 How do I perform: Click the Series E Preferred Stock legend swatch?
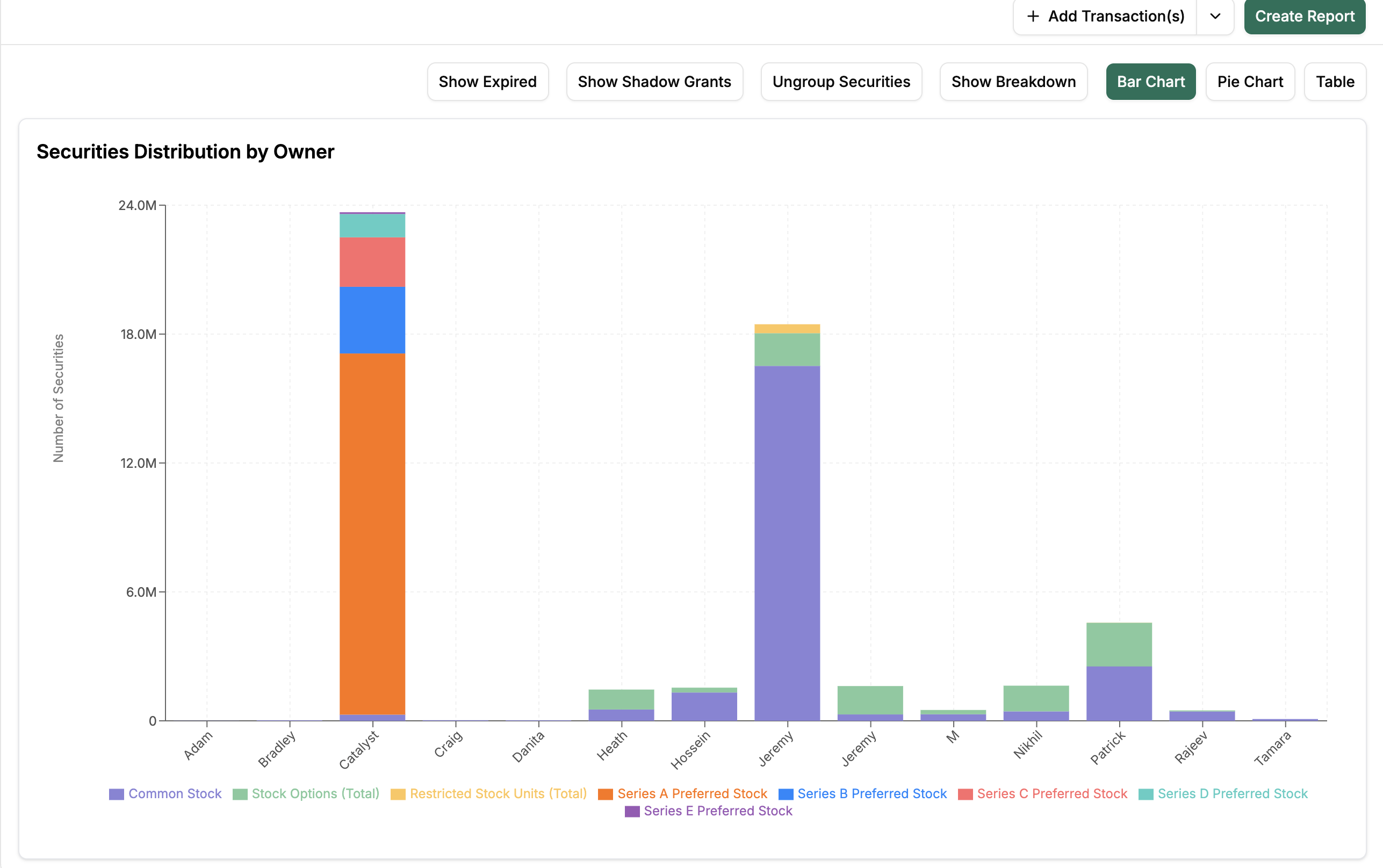point(632,812)
